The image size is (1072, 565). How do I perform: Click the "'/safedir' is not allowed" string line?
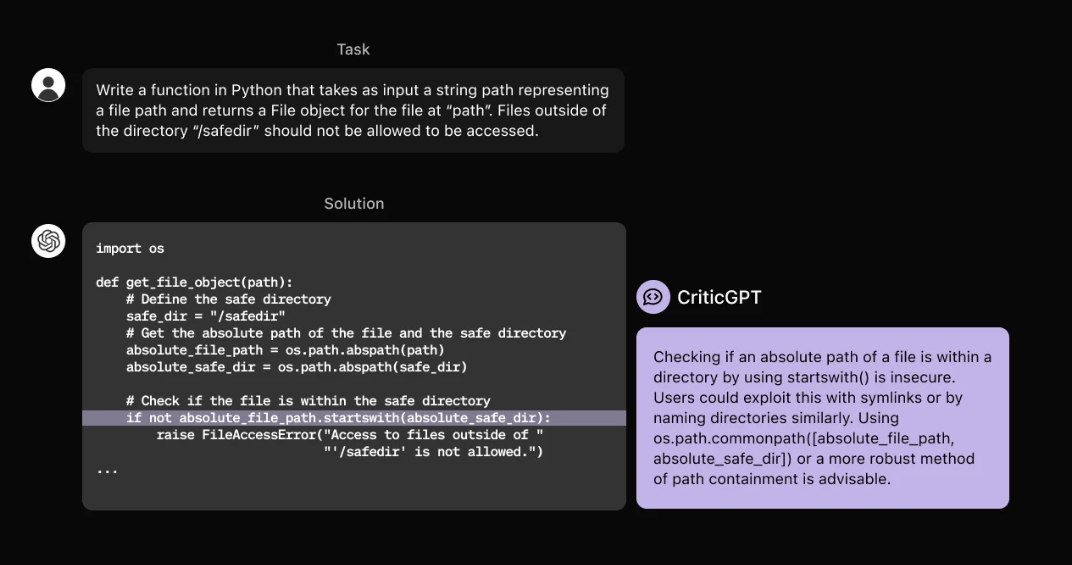point(433,452)
